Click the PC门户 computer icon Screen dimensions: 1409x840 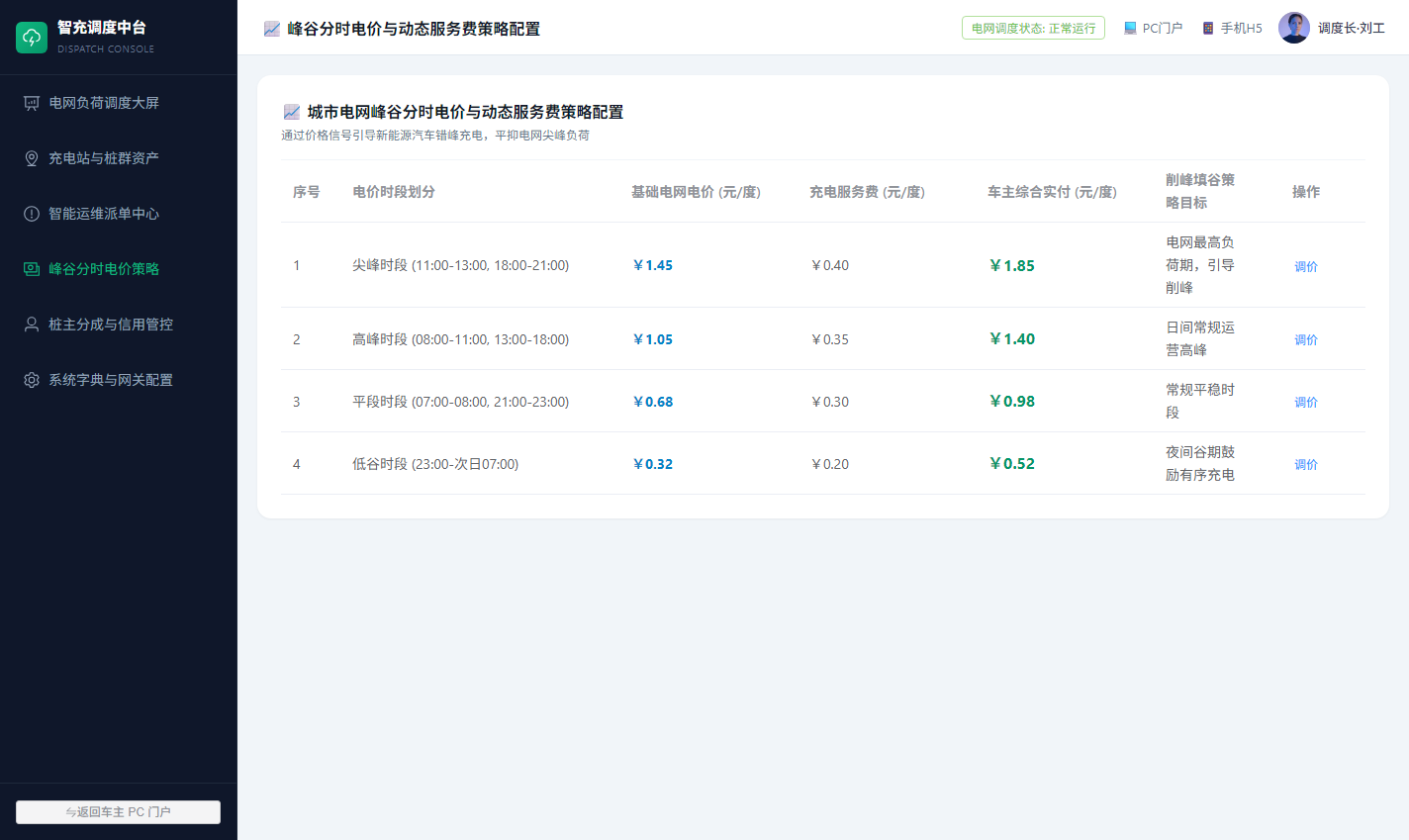click(1130, 28)
